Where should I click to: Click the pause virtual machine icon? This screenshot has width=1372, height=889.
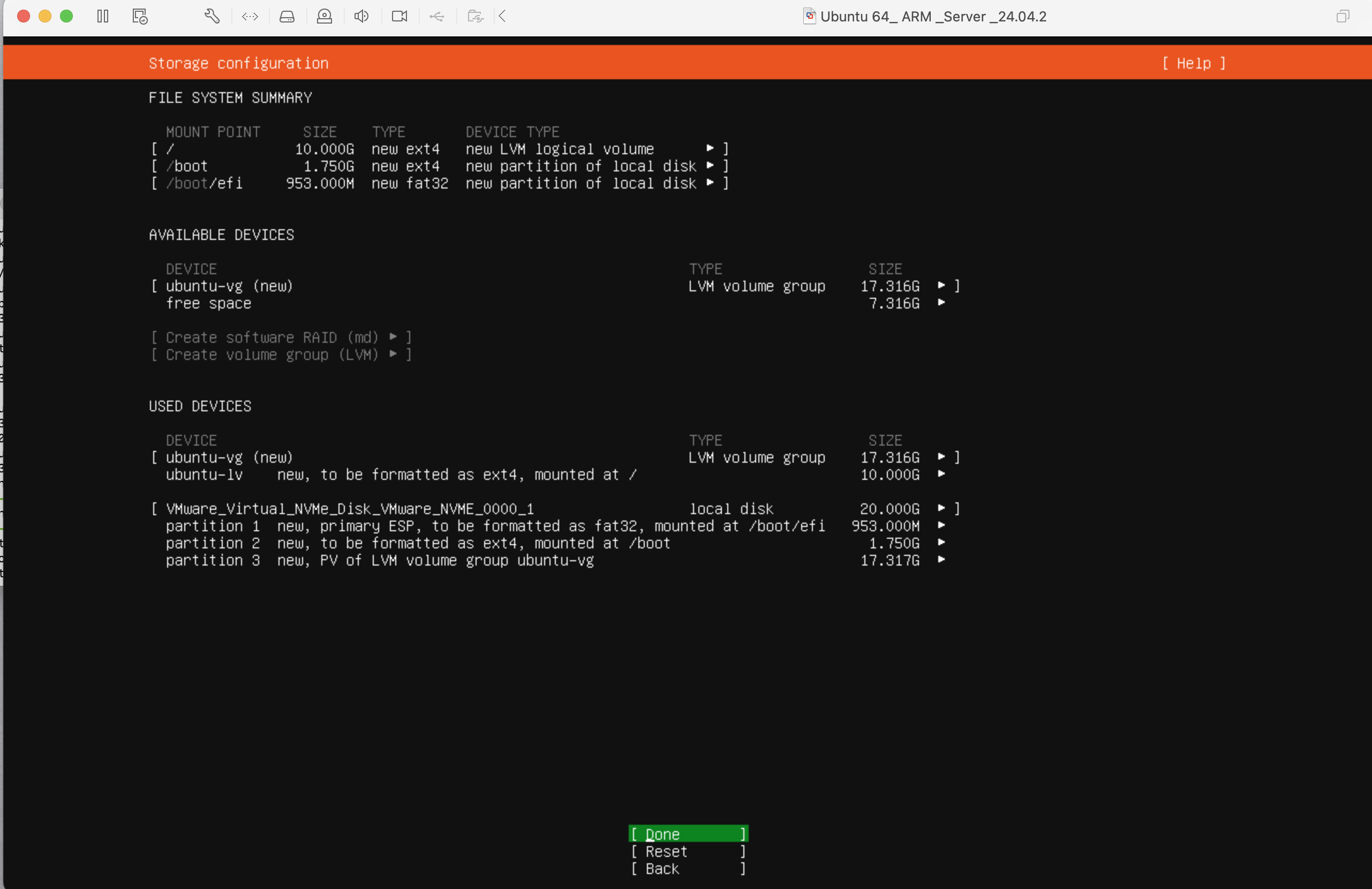[103, 16]
